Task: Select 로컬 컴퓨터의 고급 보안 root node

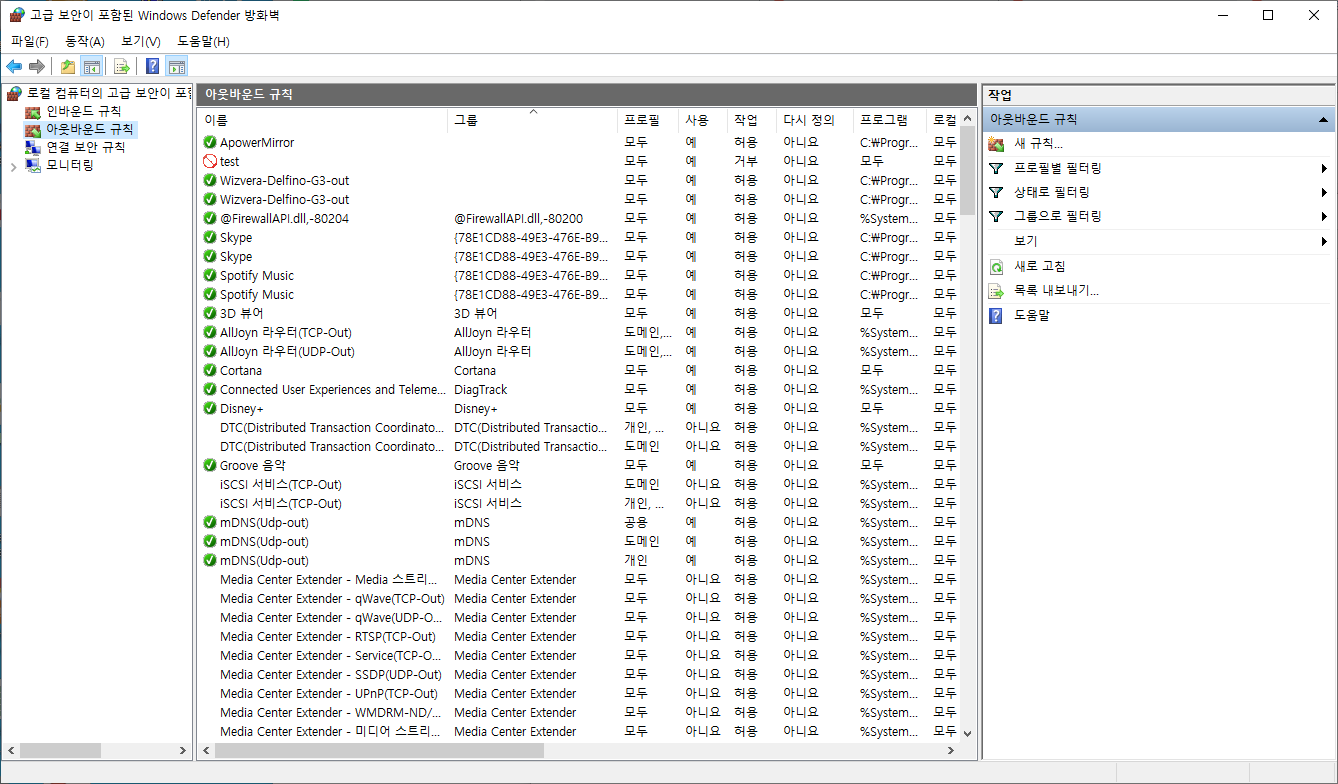Action: 108,93
